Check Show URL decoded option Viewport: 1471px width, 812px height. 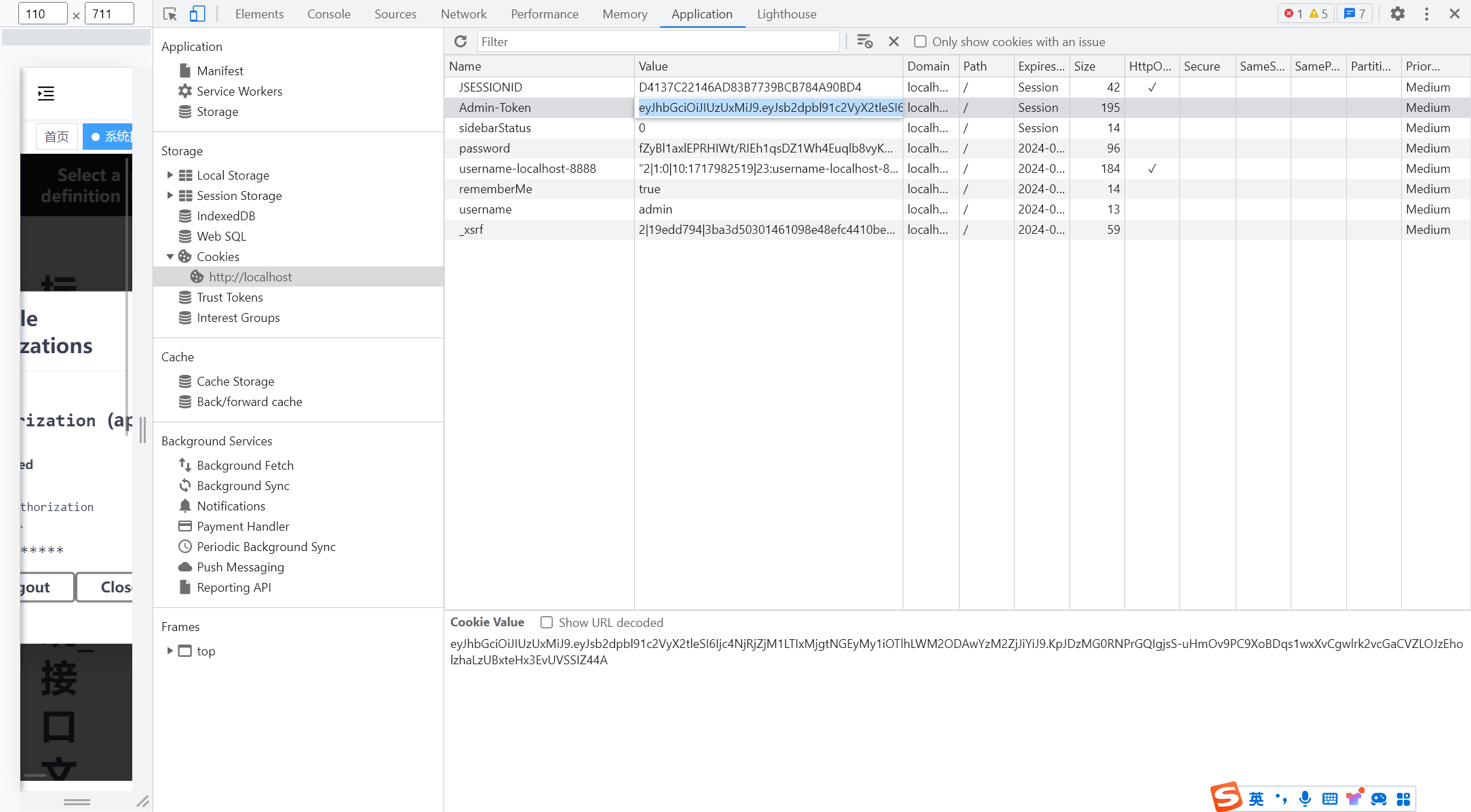[x=547, y=622]
